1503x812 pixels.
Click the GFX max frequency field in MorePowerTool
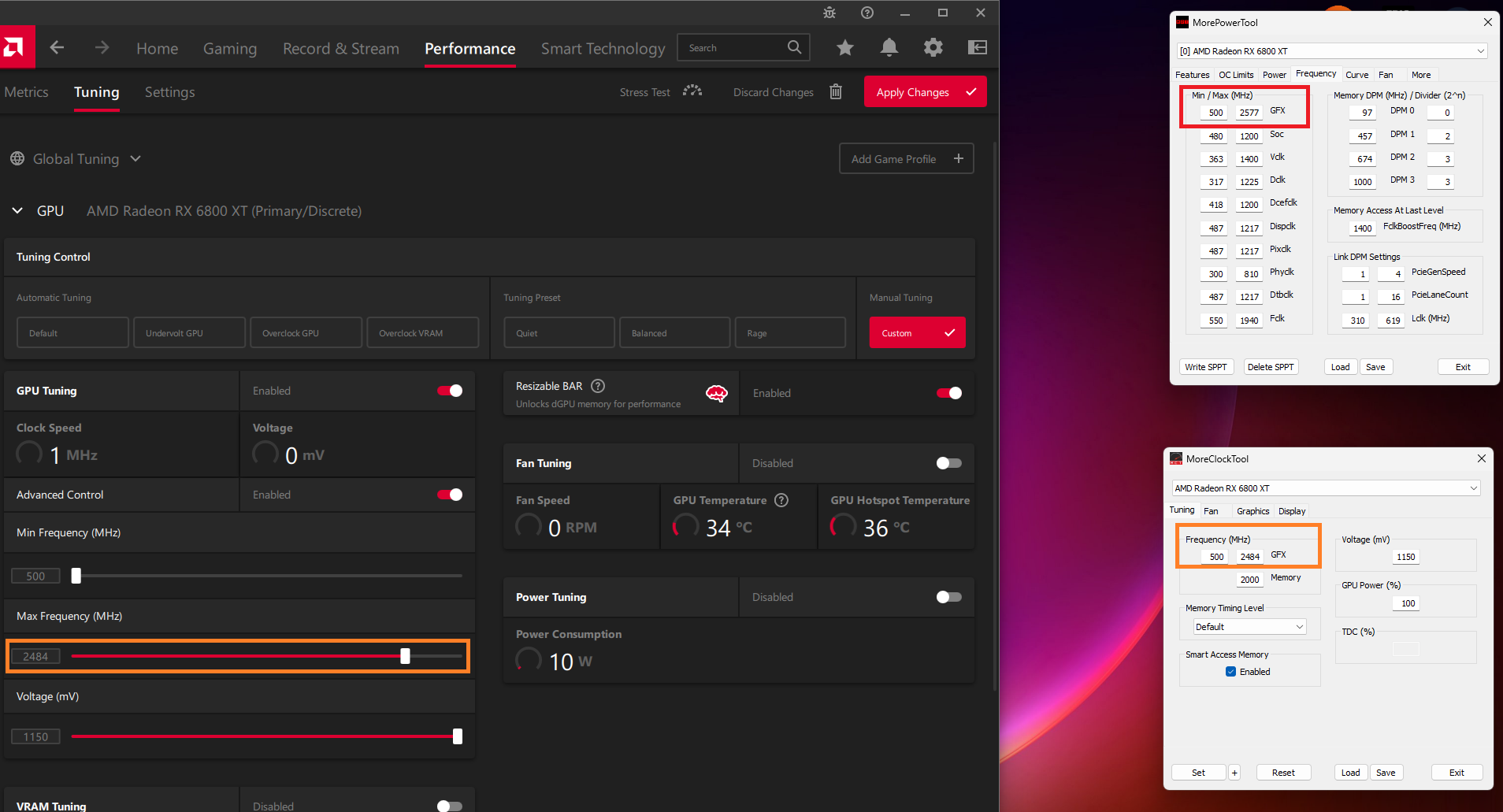coord(1249,113)
